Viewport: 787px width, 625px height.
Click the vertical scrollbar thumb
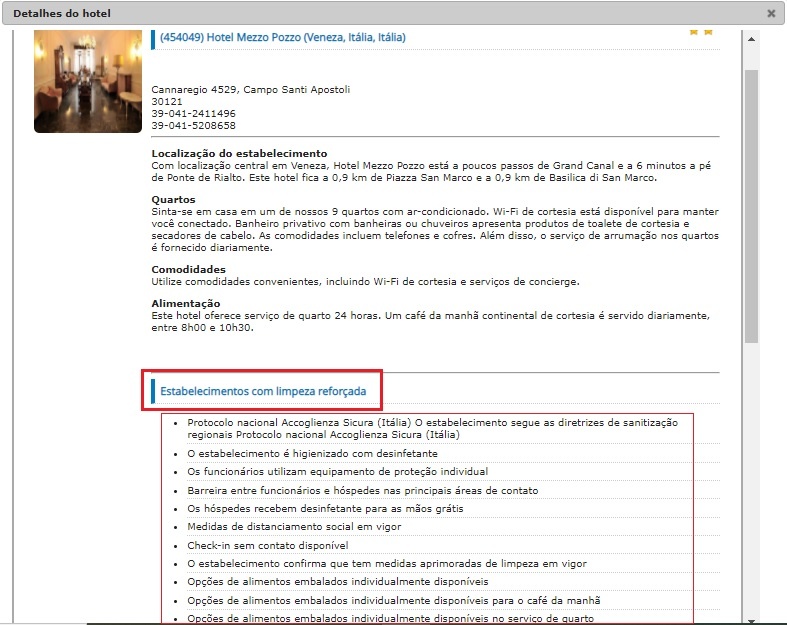(x=751, y=206)
